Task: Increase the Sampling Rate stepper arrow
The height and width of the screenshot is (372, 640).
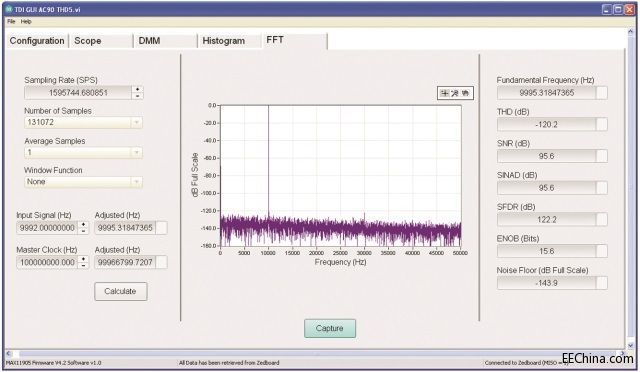Action: point(138,89)
